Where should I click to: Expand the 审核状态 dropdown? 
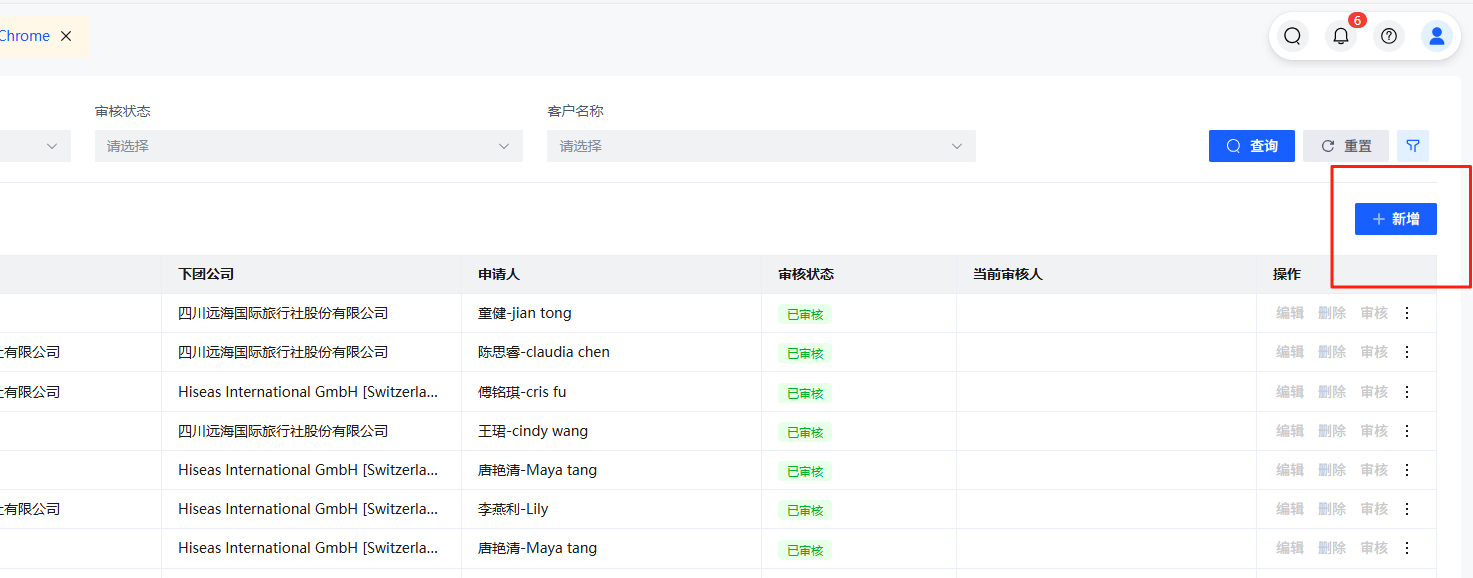pyautogui.click(x=308, y=146)
